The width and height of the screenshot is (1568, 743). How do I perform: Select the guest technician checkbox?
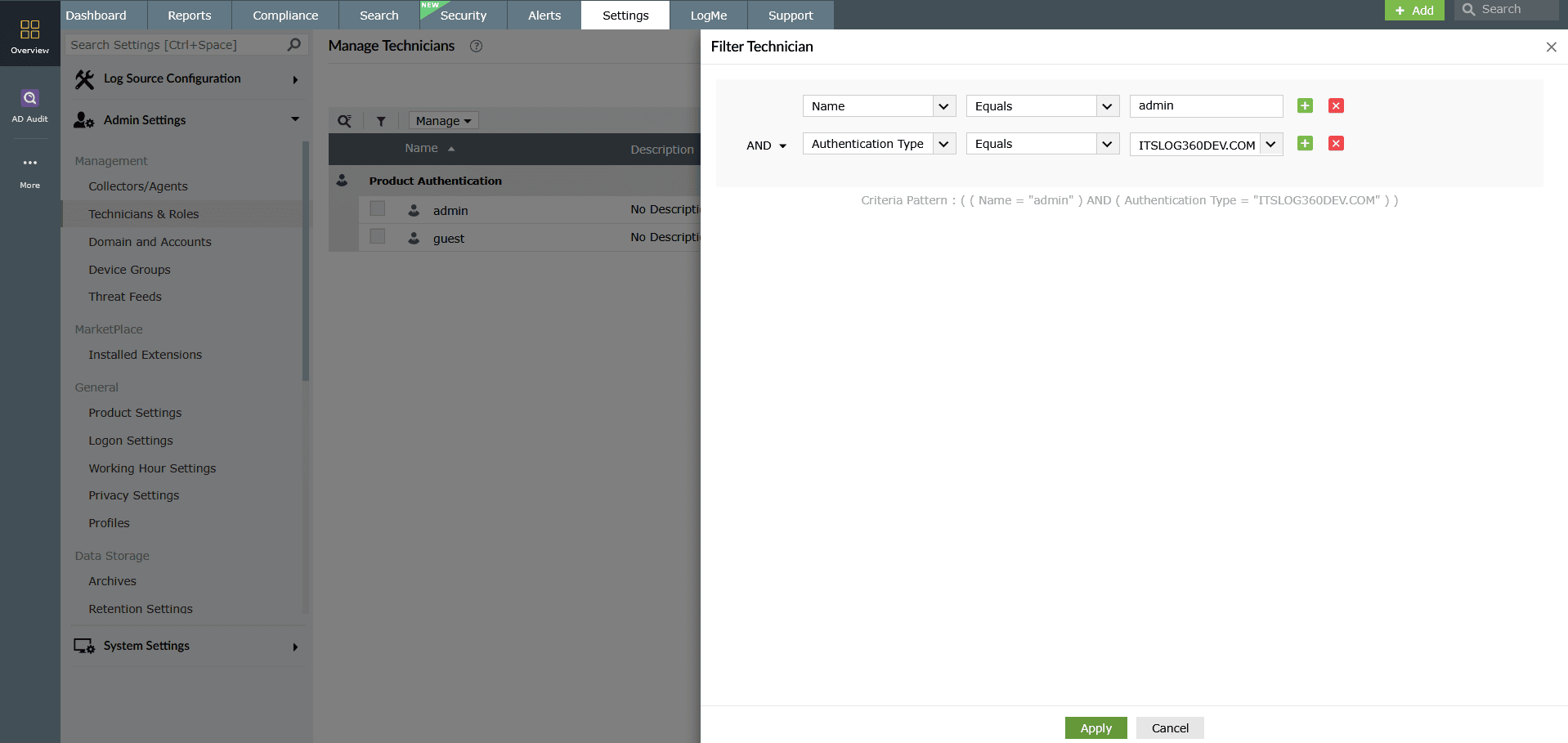(377, 236)
